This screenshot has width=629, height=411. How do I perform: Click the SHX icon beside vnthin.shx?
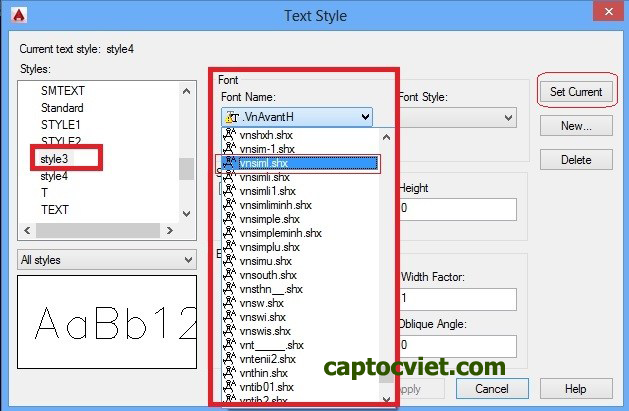229,373
